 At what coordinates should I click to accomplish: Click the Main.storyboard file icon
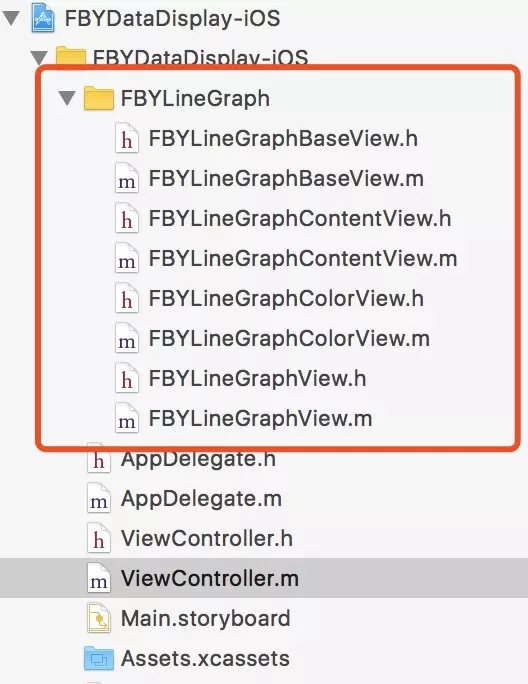(99, 618)
